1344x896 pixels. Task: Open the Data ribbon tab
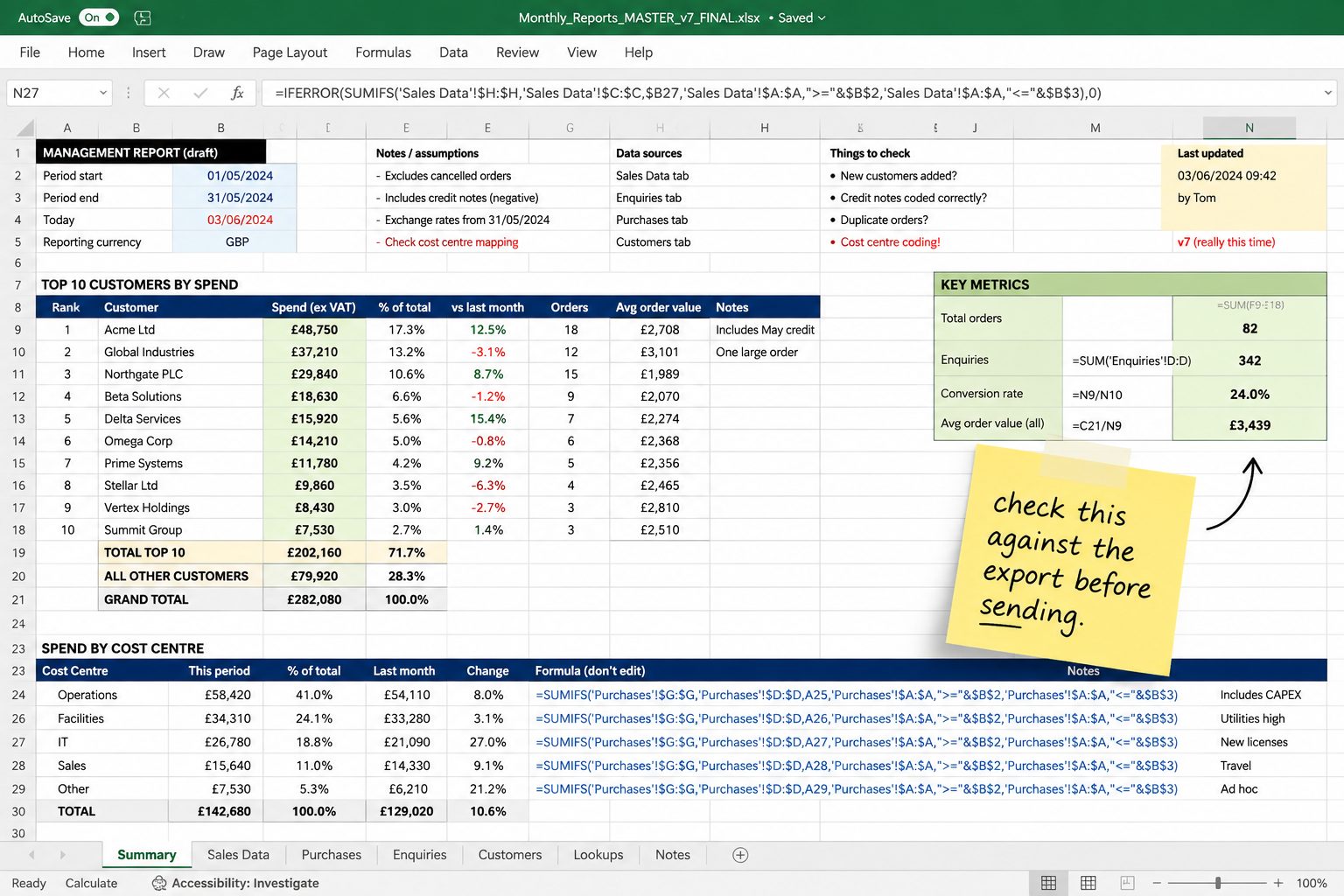[x=453, y=52]
